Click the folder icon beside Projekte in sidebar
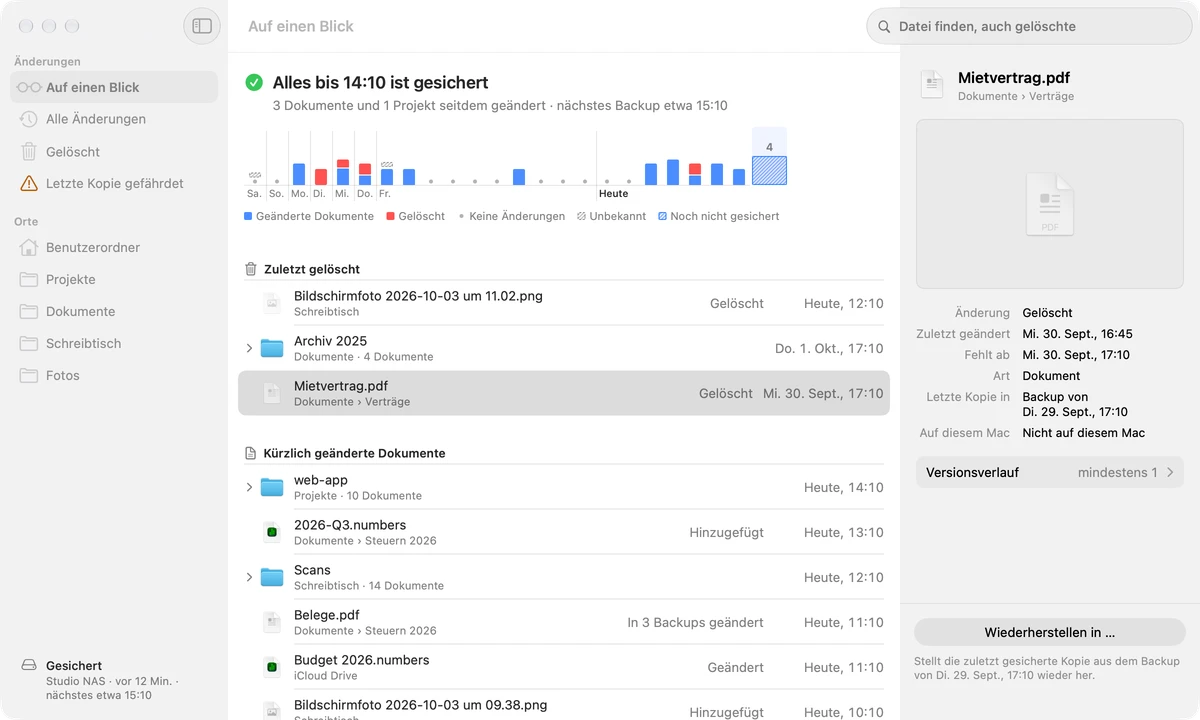1200x720 pixels. pos(29,279)
